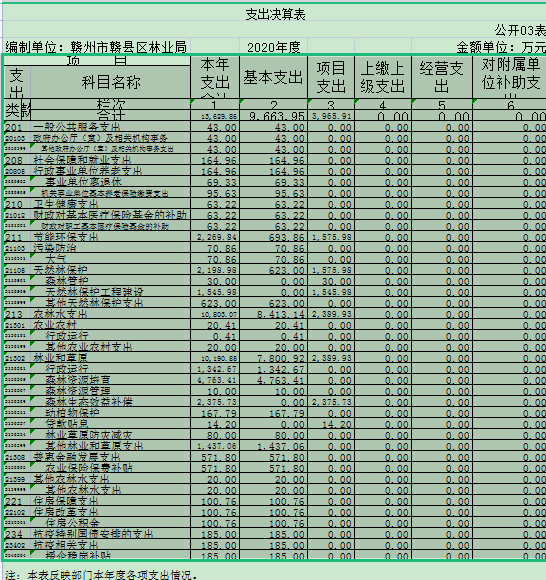This screenshot has width=546, height=580.
Task: Click the 经营支出 column header
Action: pyautogui.click(x=442, y=77)
